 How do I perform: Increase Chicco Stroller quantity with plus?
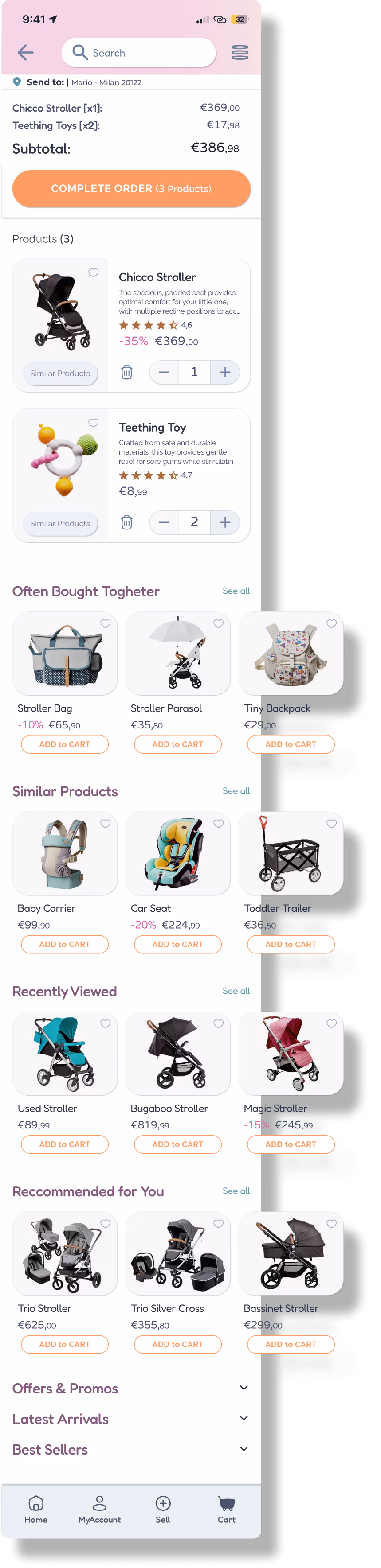click(x=225, y=372)
